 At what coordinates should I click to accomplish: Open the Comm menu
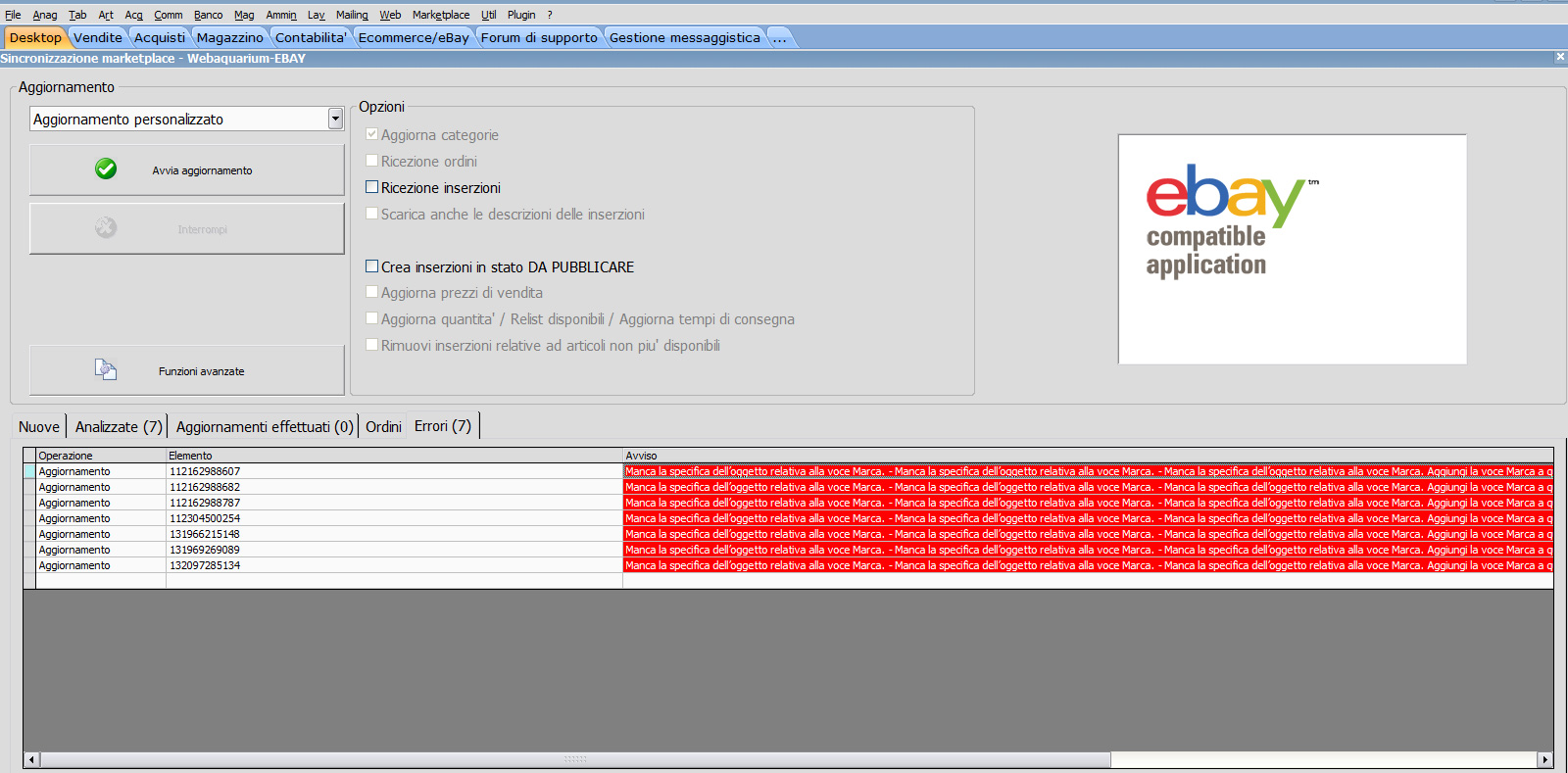169,15
